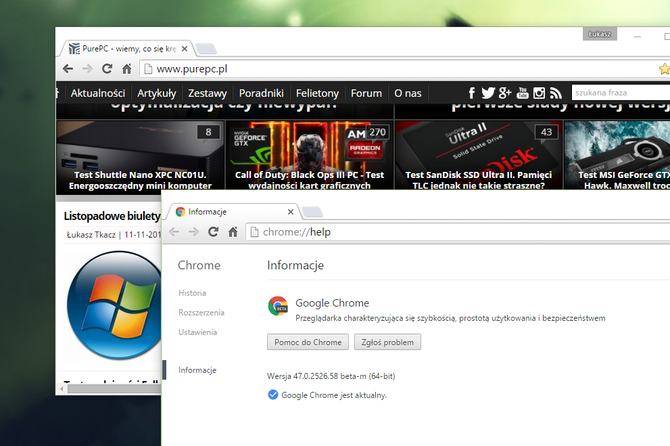
Task: Go forward in the PurePC window
Action: [x=87, y=69]
